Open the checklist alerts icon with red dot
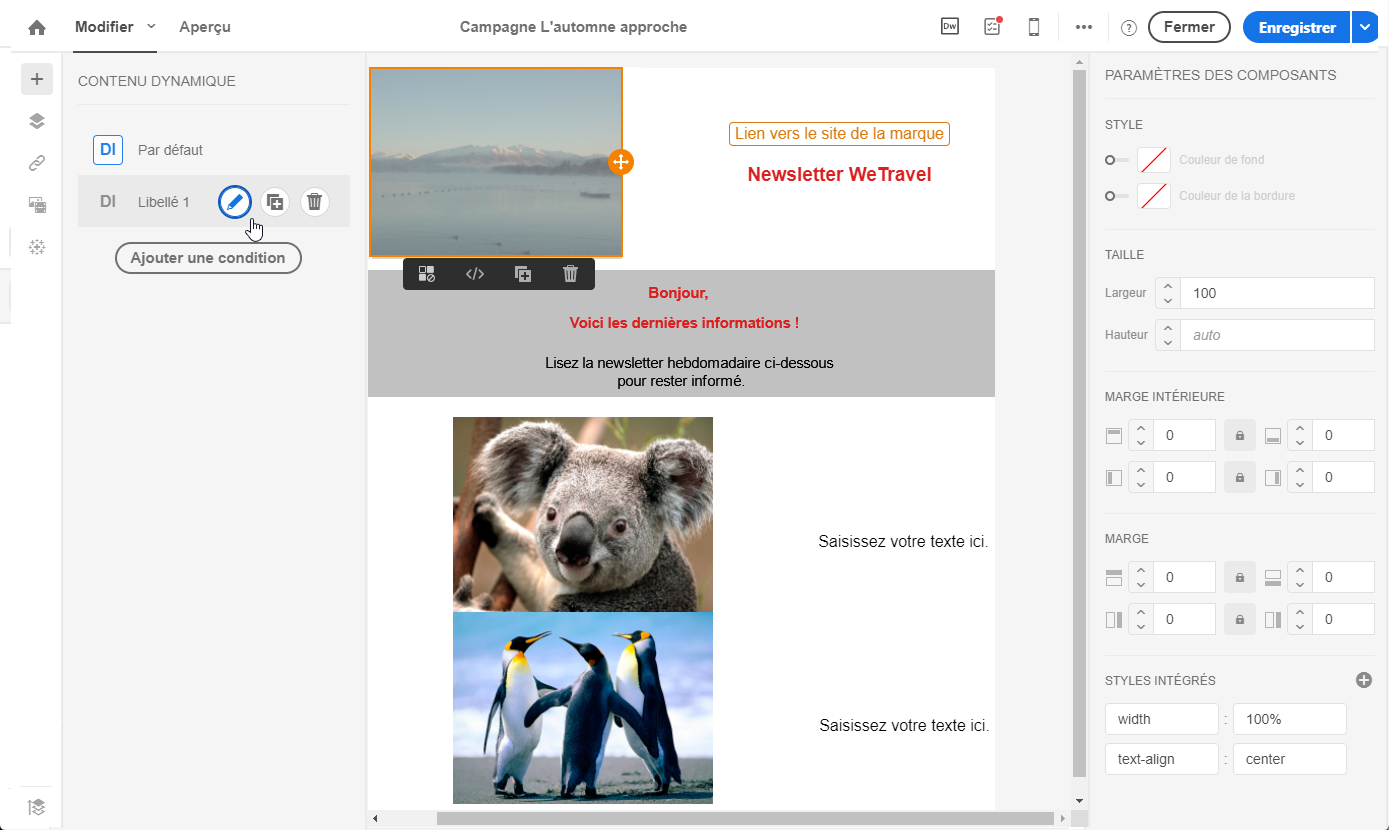The height and width of the screenshot is (830, 1389). (x=992, y=27)
